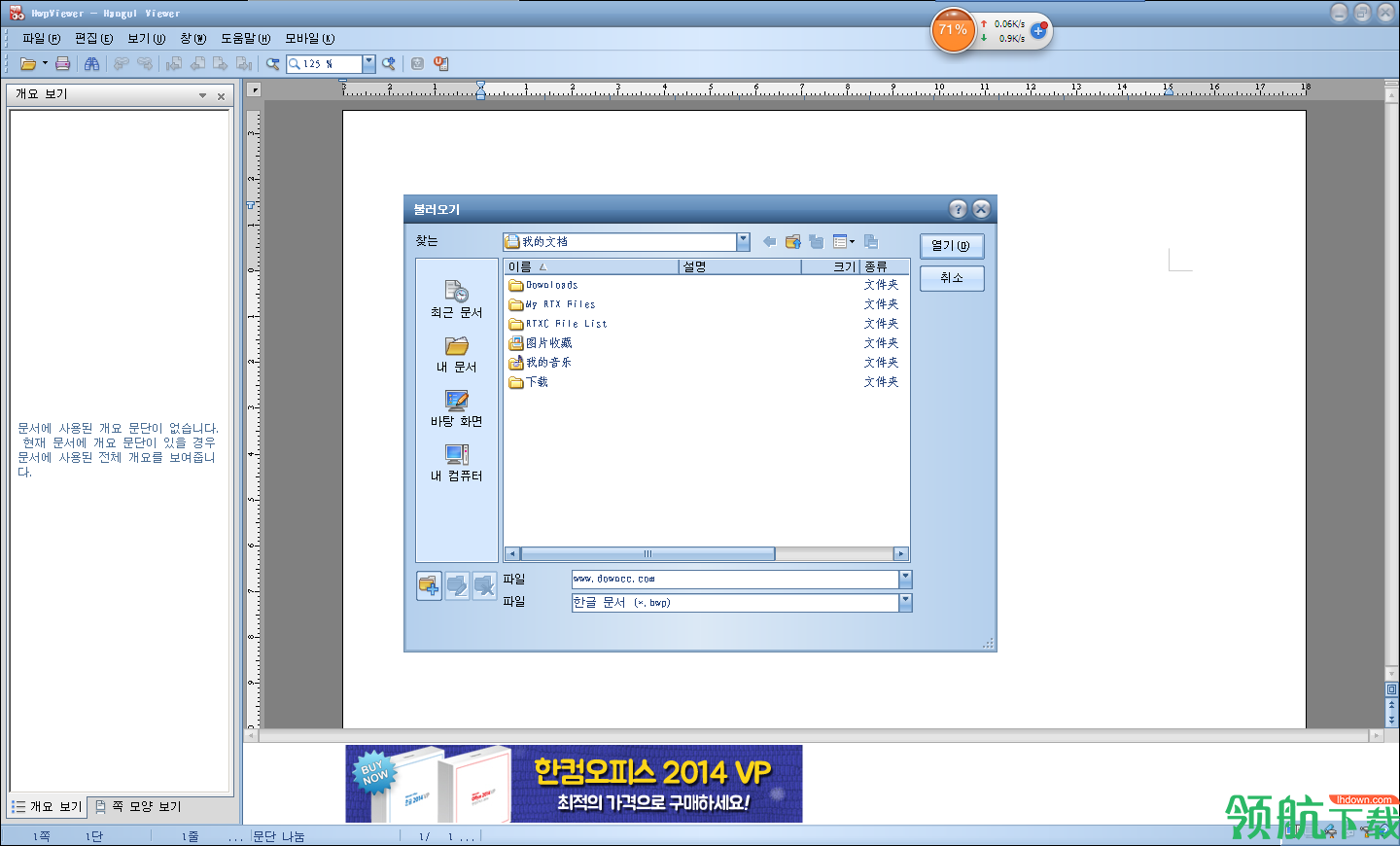Open the 보기 menu
This screenshot has width=1400, height=846.
click(146, 38)
